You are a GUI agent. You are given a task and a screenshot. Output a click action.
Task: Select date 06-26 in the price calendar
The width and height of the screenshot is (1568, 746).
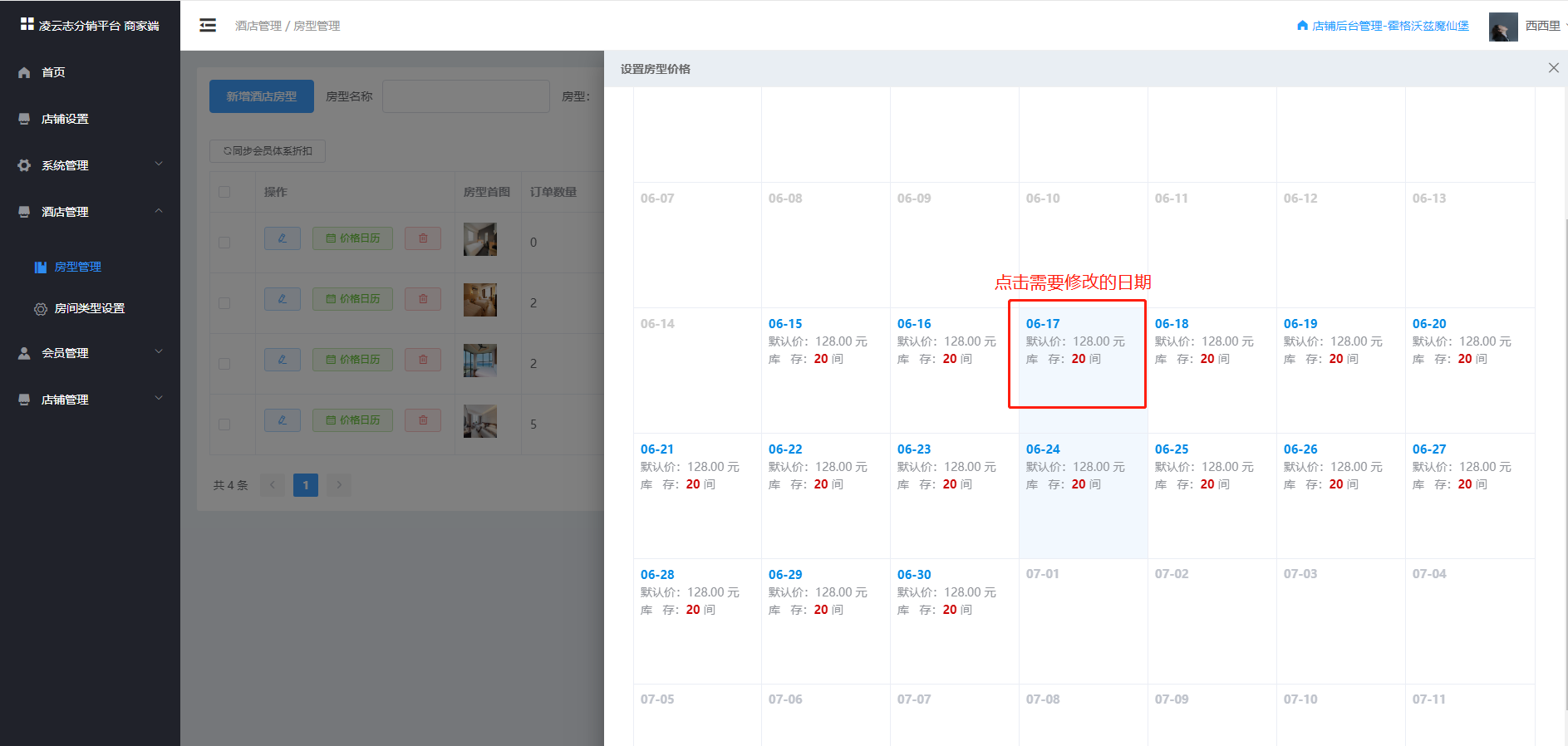click(1341, 496)
